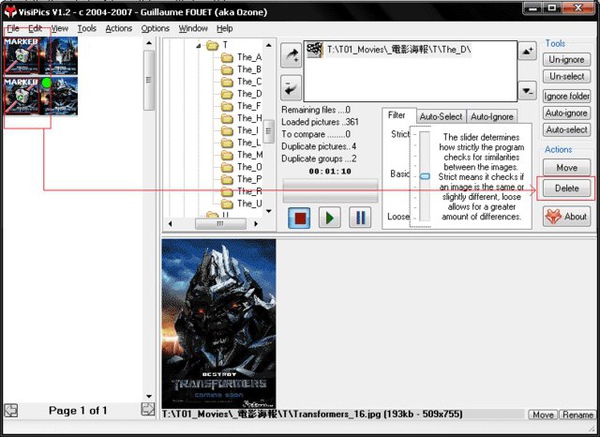
Task: Select the The_B folder
Action: point(241,70)
